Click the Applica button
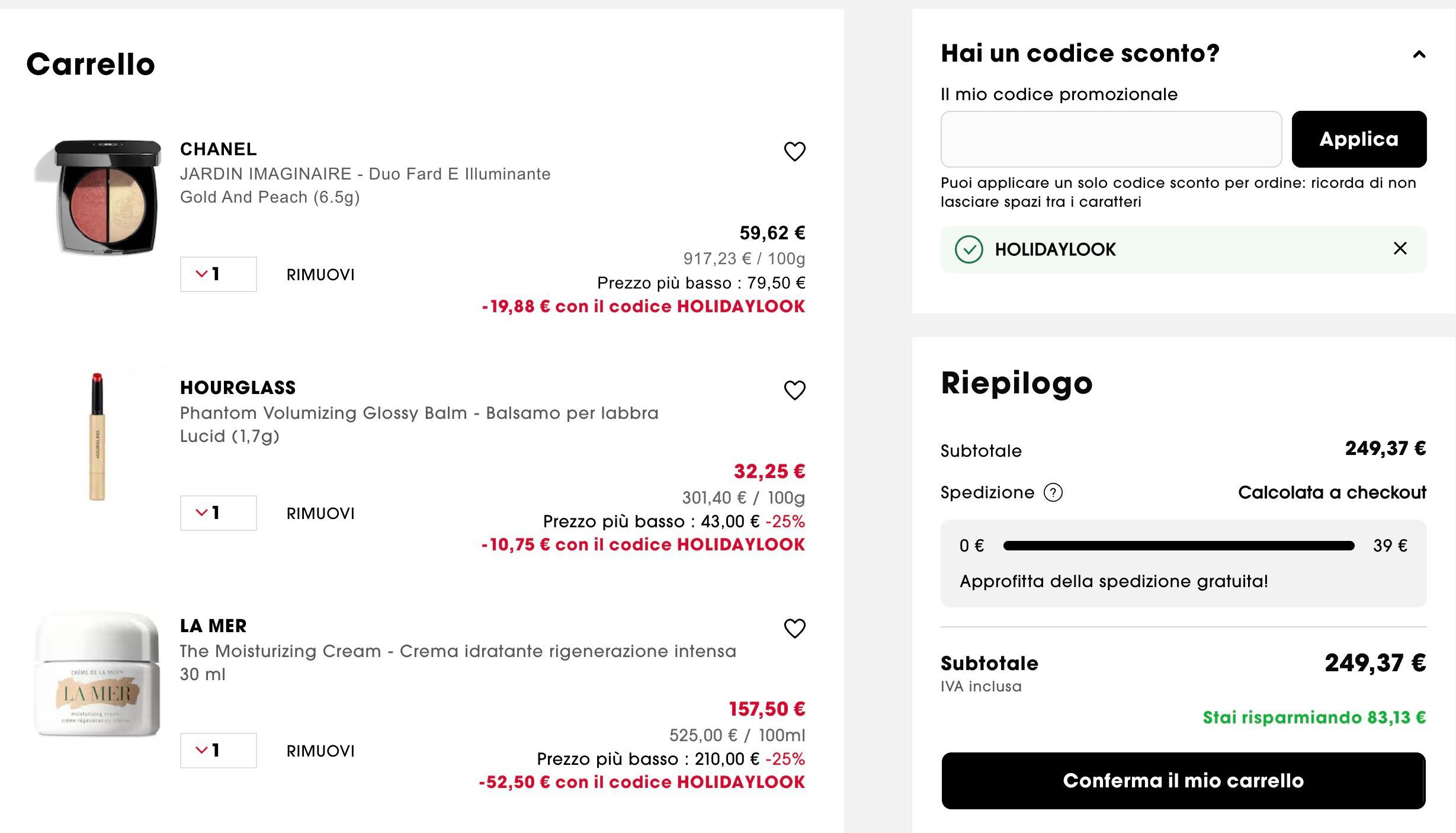 click(x=1359, y=139)
